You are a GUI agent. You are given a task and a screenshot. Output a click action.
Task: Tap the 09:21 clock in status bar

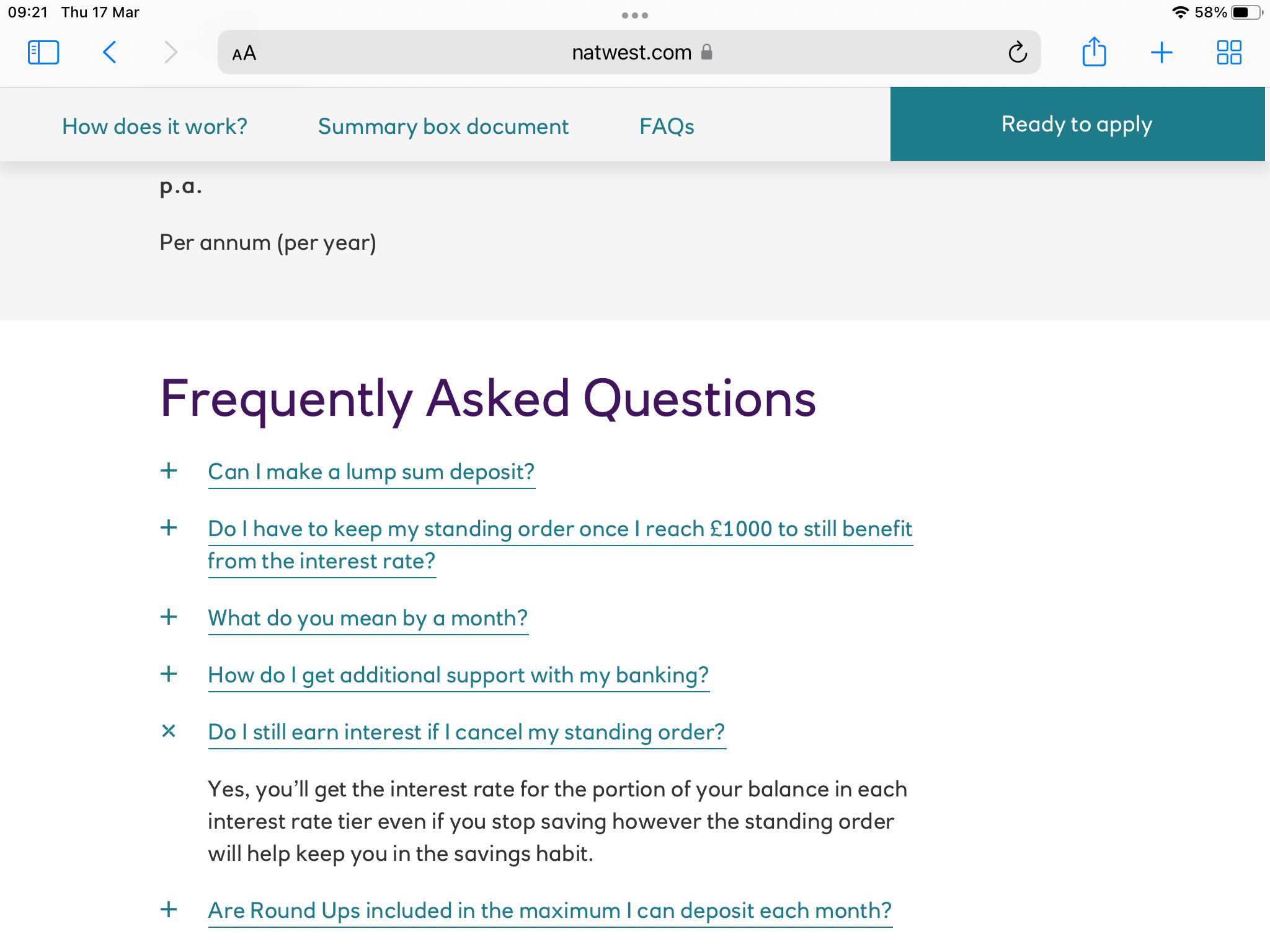pyautogui.click(x=28, y=12)
